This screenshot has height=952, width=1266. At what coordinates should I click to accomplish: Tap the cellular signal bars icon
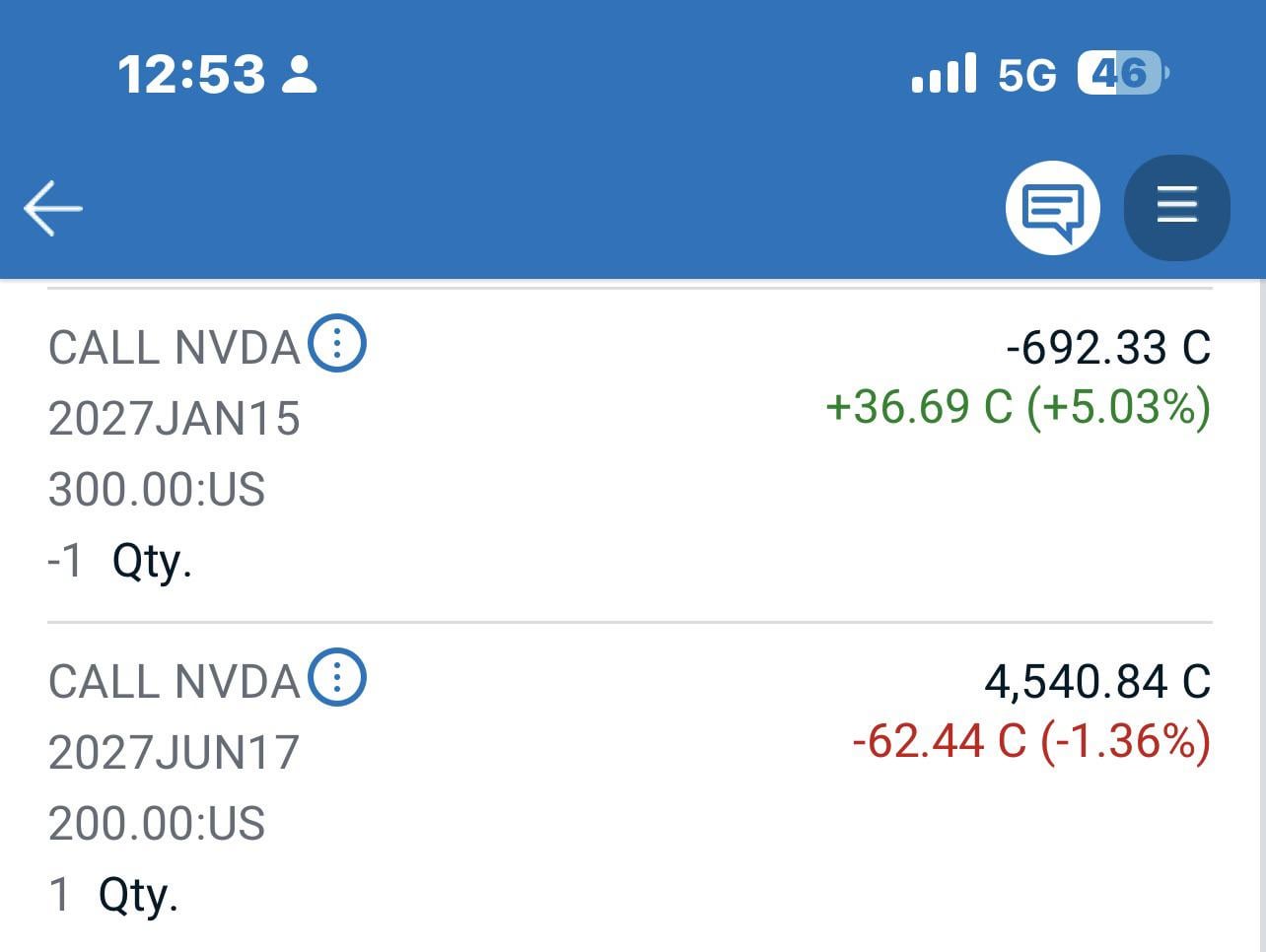tap(944, 74)
